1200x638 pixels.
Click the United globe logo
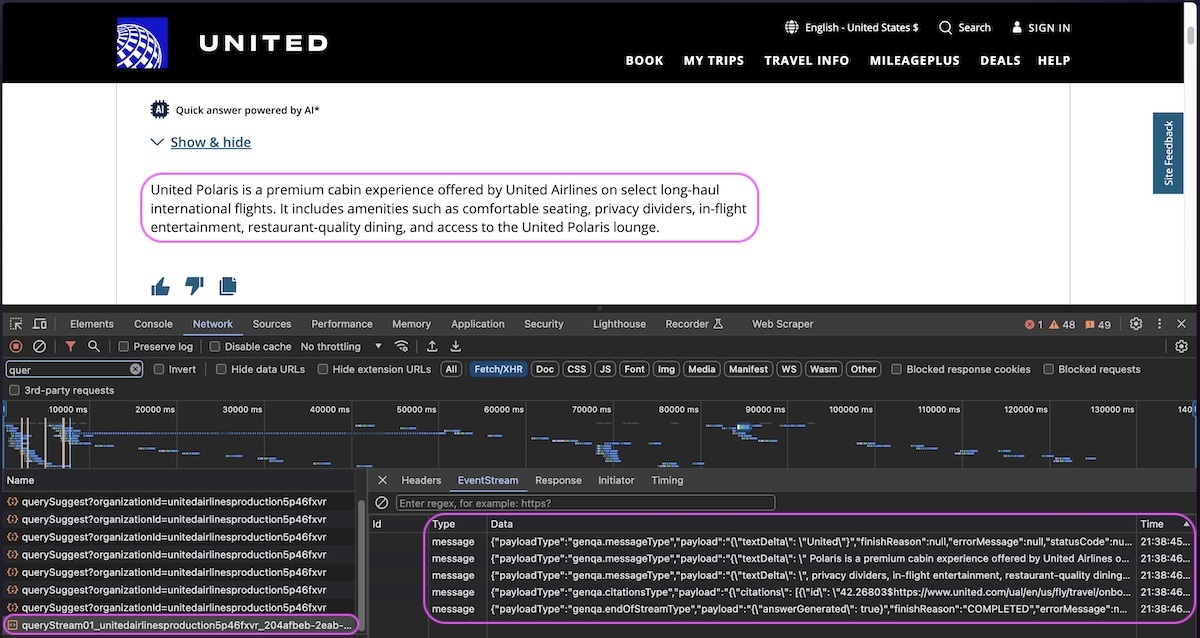[x=142, y=43]
